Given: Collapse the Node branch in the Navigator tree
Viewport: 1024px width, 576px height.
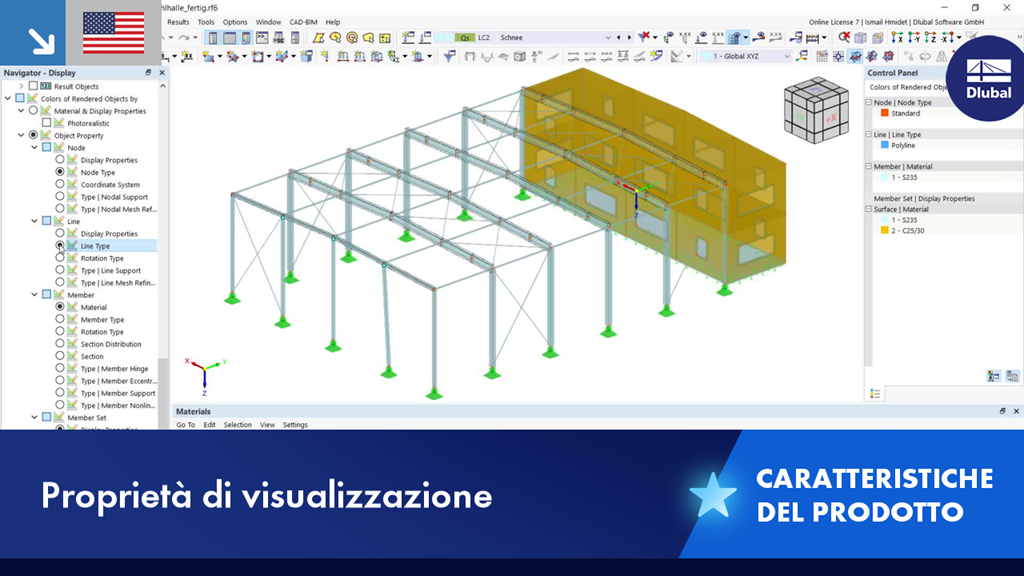Looking at the screenshot, I should [33, 148].
